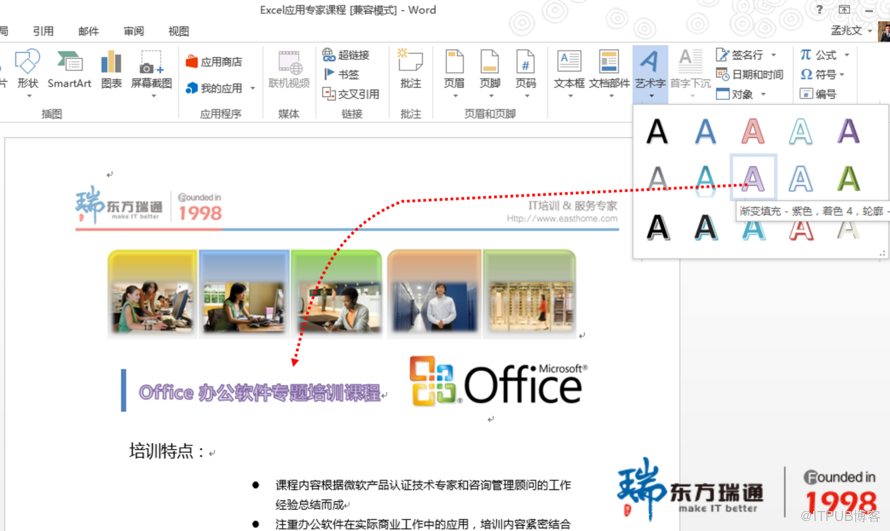The image size is (890, 531).
Task: Click the 培训特点 heading text
Action: click(x=166, y=451)
